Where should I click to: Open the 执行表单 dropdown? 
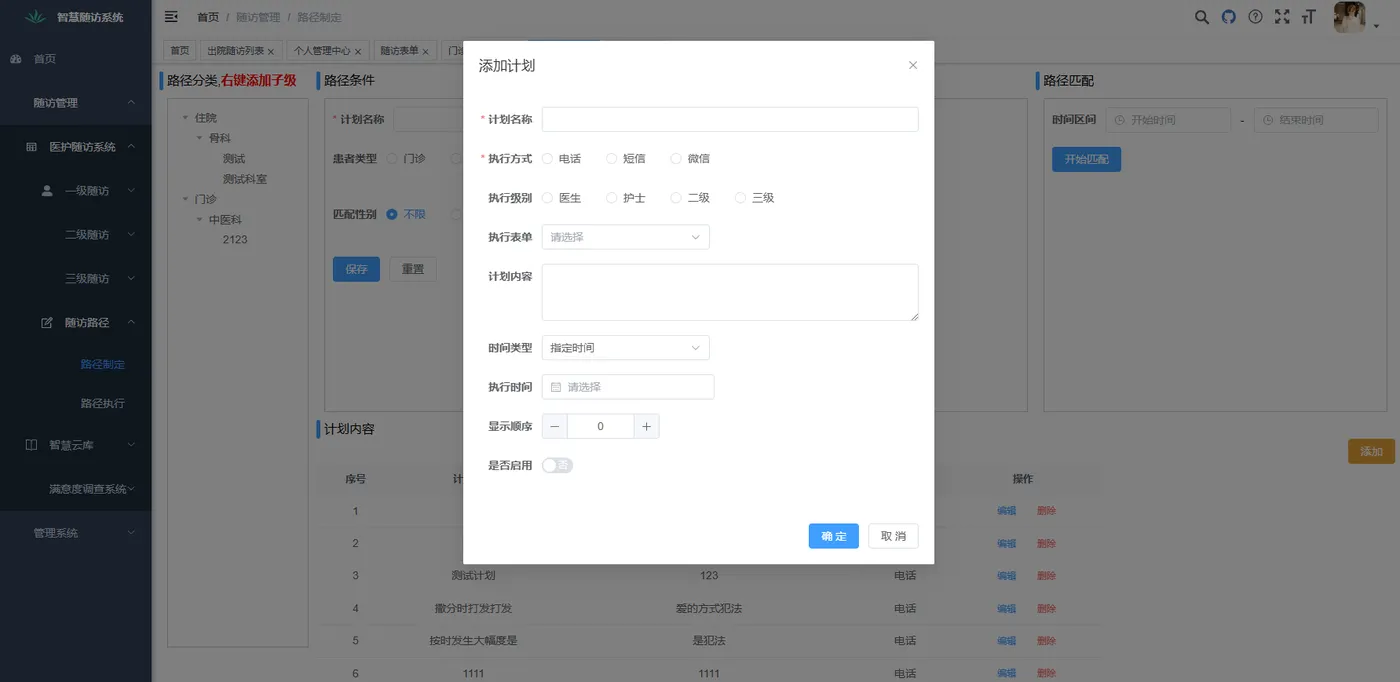(x=625, y=237)
